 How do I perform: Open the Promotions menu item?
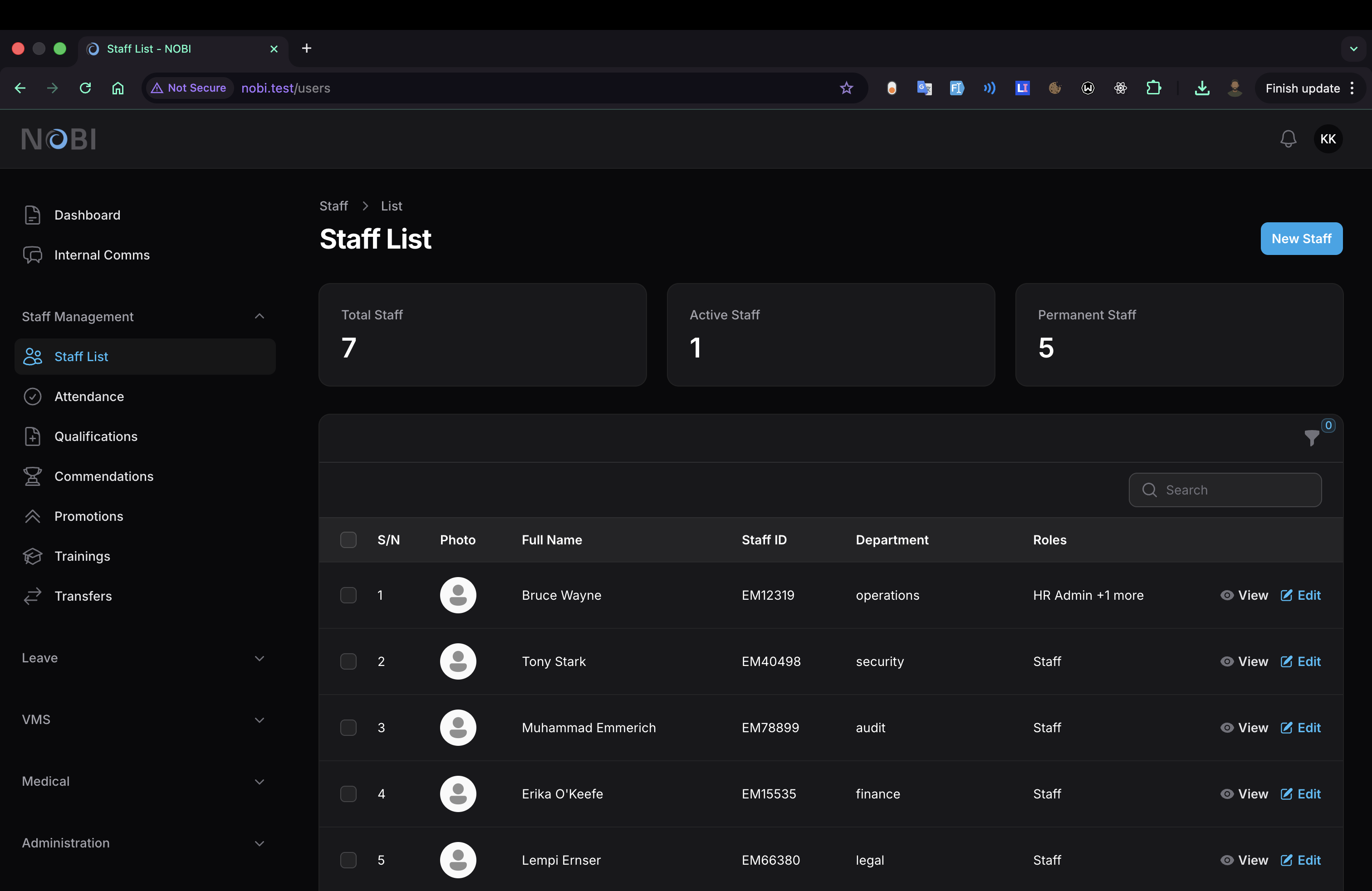[89, 516]
